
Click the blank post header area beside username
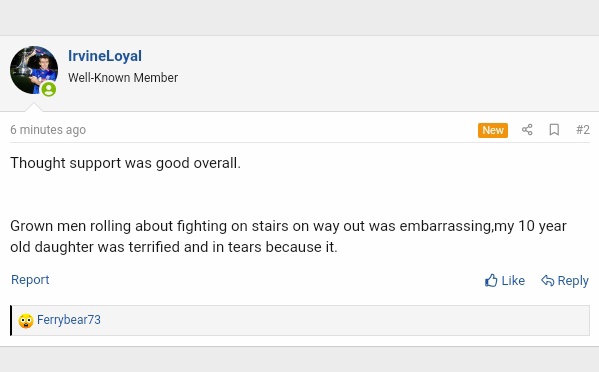point(382,73)
